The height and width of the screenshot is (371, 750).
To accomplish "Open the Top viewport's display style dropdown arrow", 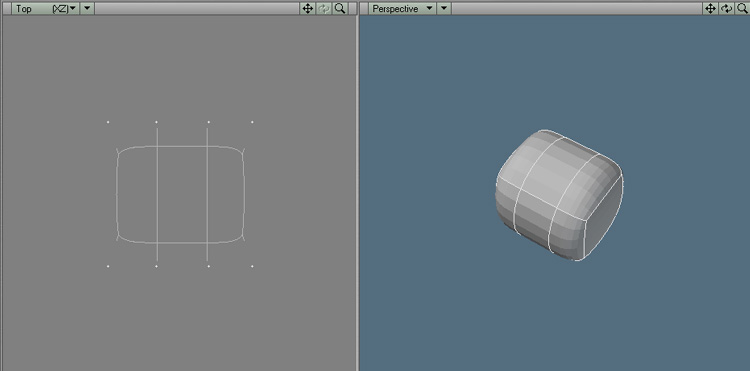I will (87, 9).
